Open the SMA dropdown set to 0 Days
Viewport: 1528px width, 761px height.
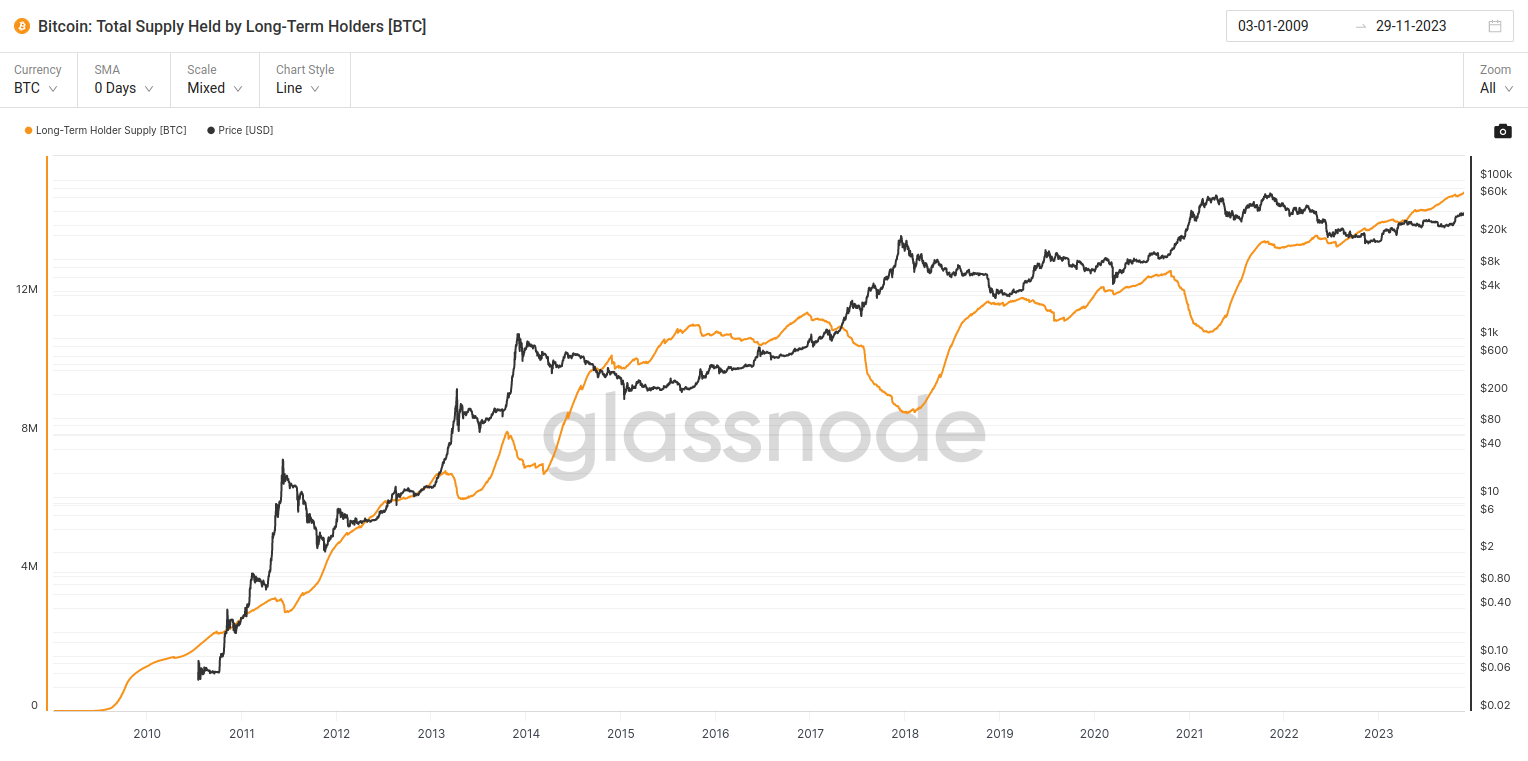[122, 88]
